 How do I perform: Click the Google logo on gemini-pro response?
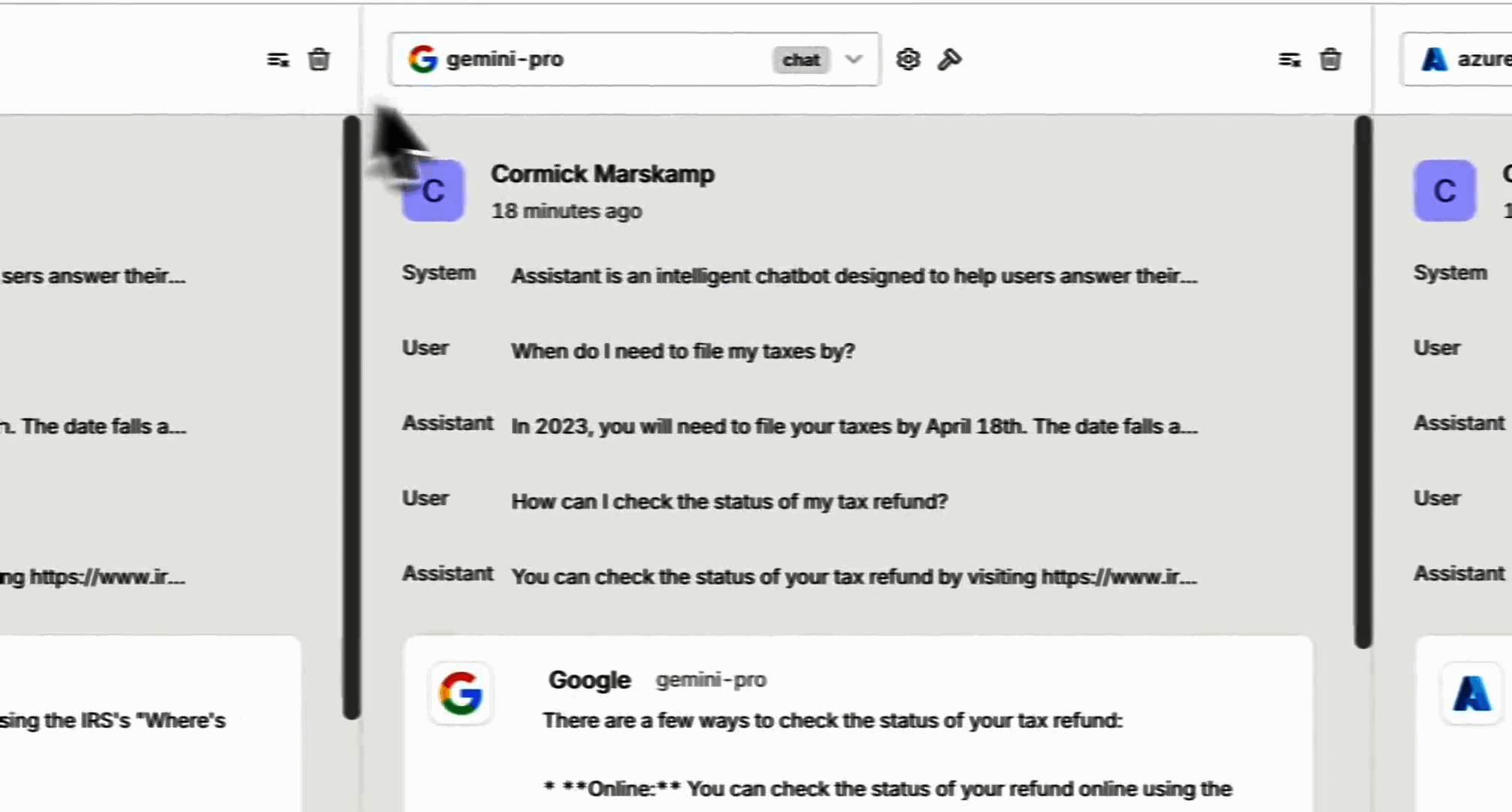click(460, 693)
